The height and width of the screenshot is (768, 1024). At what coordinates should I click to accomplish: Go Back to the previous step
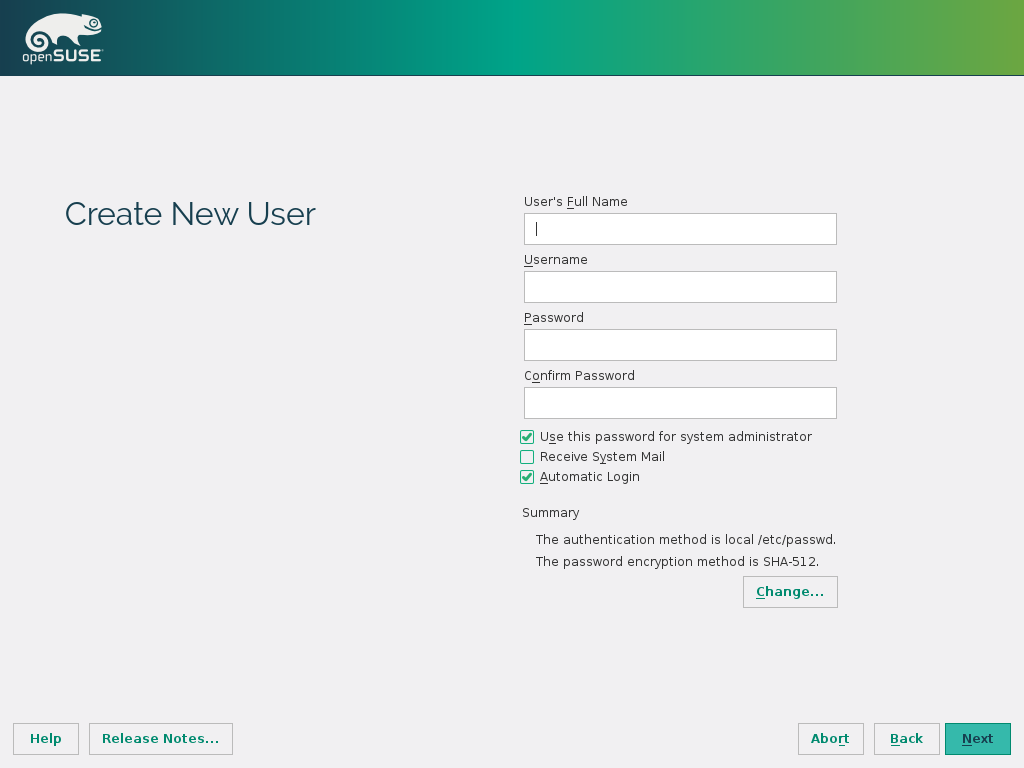pyautogui.click(x=906, y=739)
